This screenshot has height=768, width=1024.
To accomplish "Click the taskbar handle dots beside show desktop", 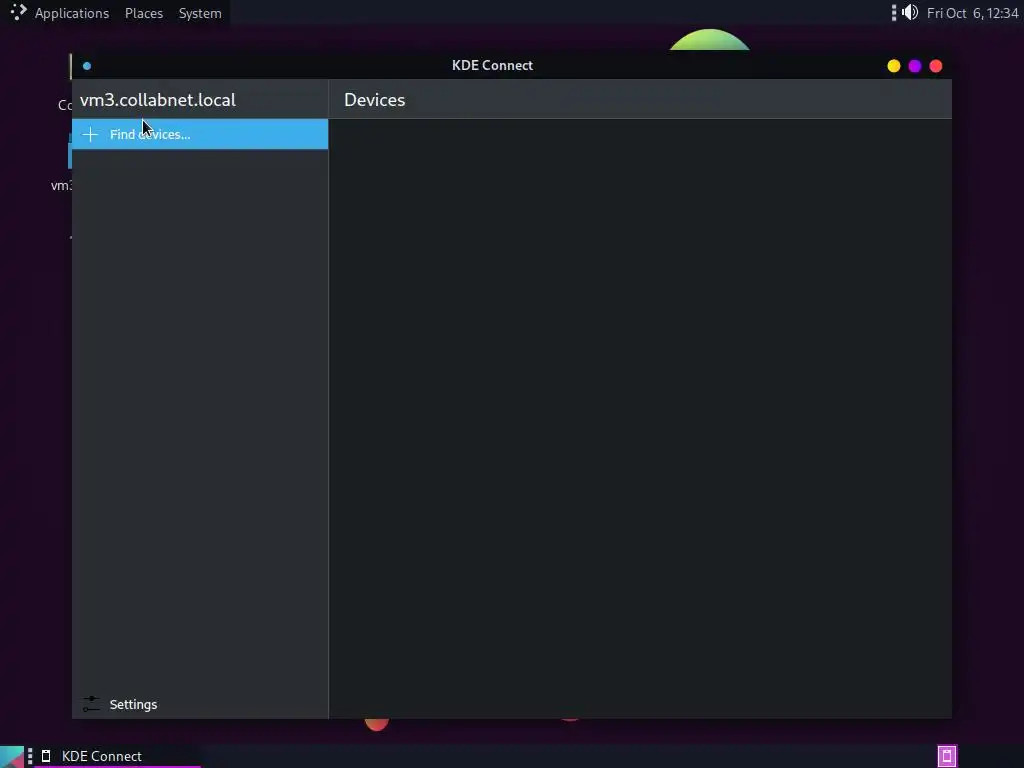I will point(30,756).
